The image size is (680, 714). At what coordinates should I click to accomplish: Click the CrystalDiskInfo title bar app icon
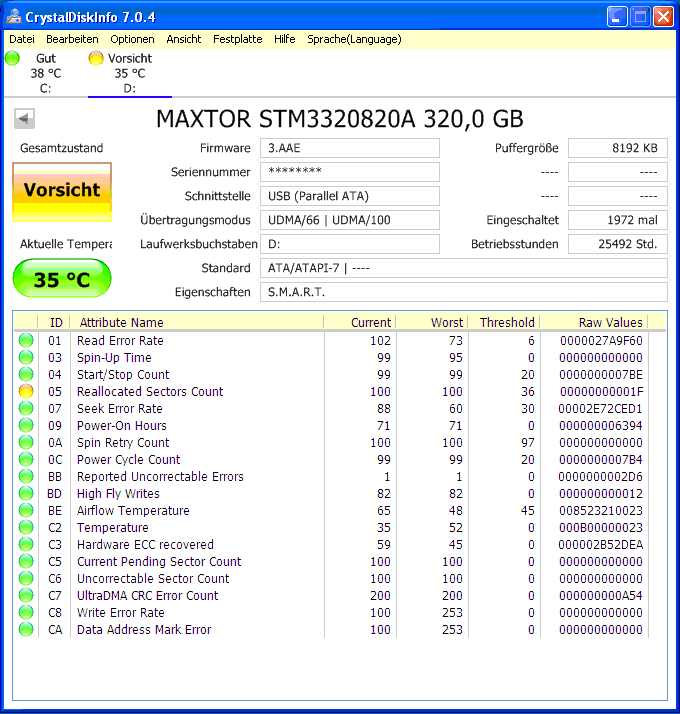[14, 16]
